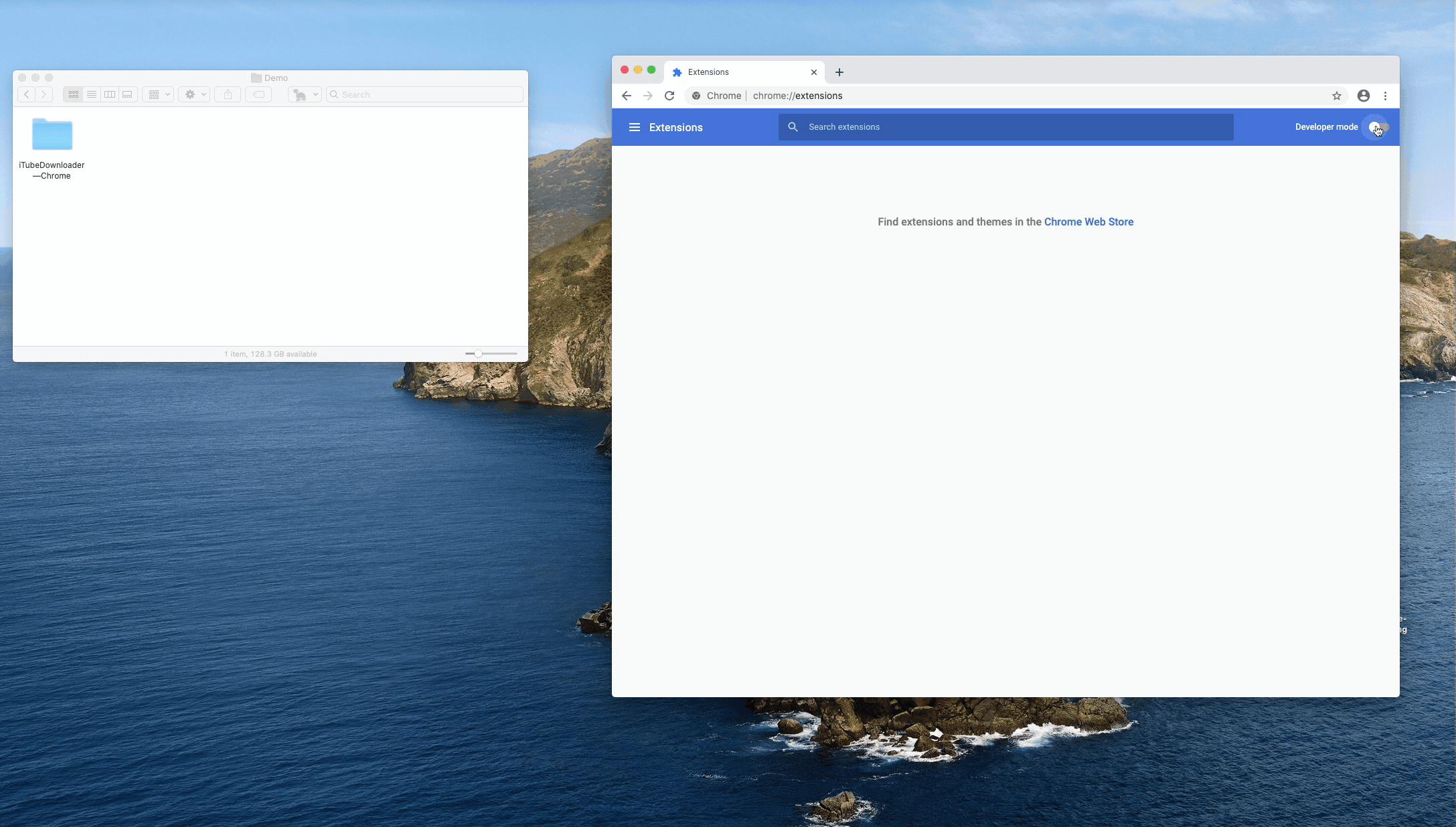The width and height of the screenshot is (1456, 827).
Task: Switch Finder to list view
Action: [92, 94]
